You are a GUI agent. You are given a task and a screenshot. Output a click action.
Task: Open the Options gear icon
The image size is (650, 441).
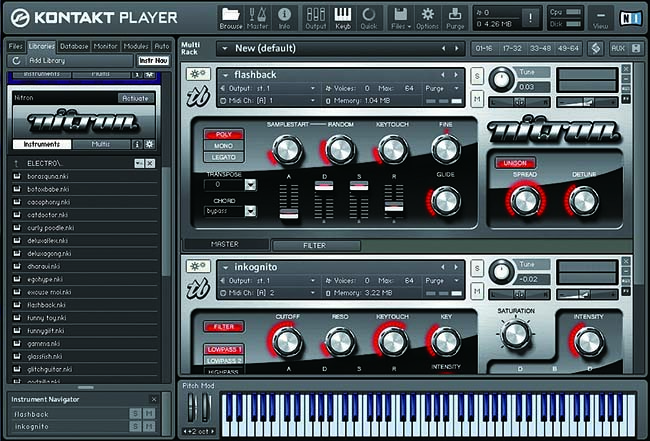(427, 18)
